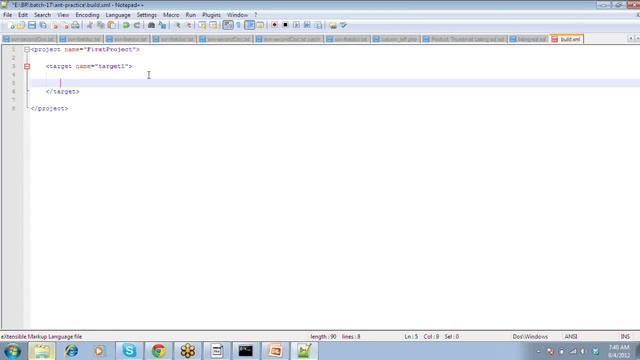The image size is (640, 360).
Task: Cut selection with the scissors icon
Action: pyautogui.click(x=90, y=25)
